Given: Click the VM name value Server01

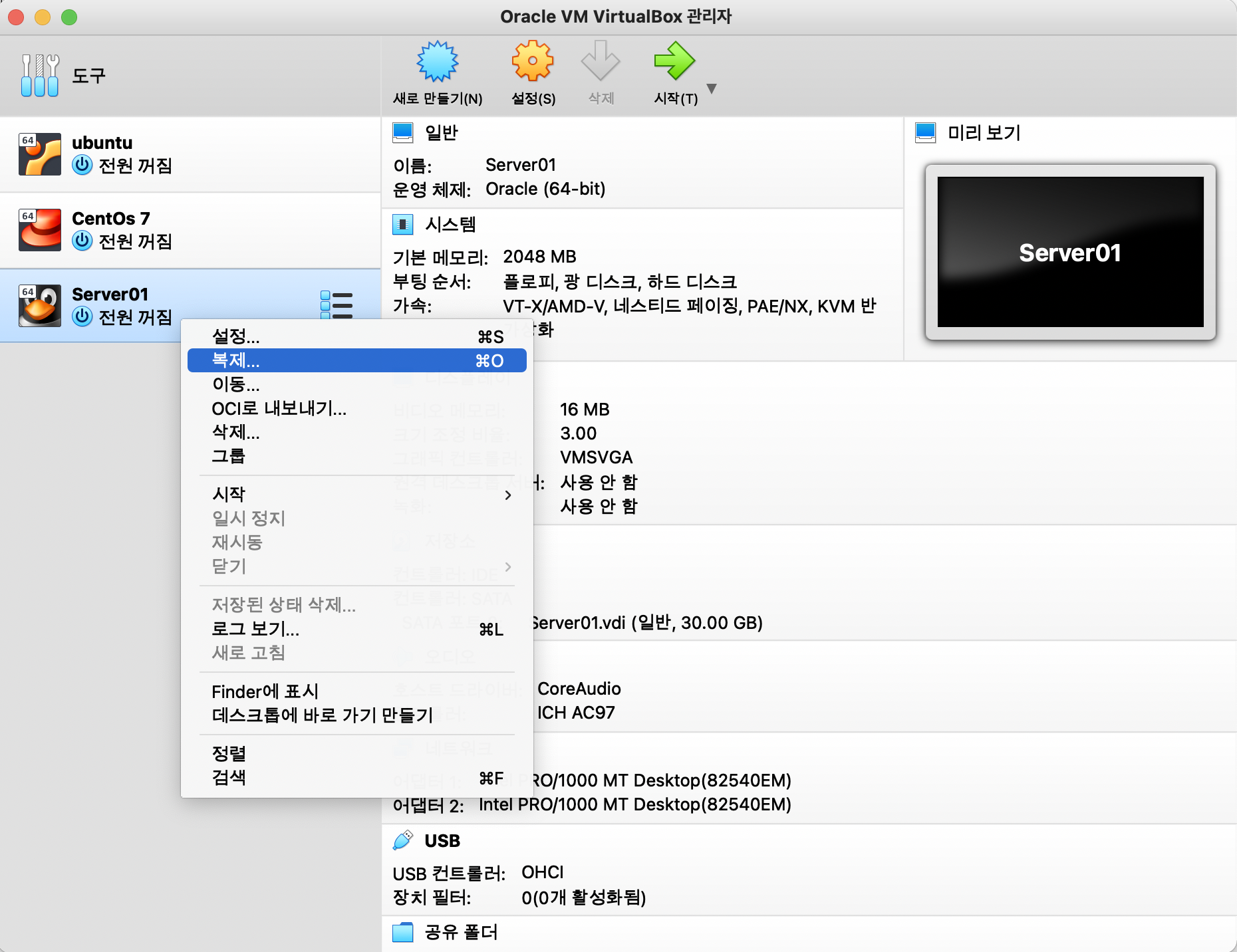Looking at the screenshot, I should tap(521, 165).
